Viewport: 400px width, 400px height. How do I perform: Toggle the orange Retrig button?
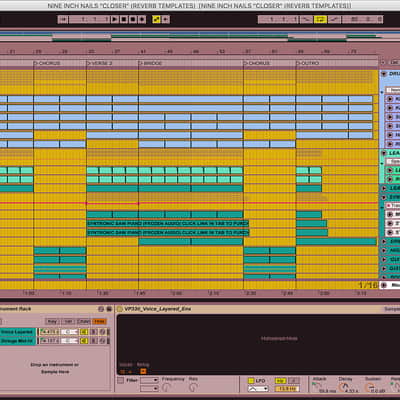tap(143, 371)
